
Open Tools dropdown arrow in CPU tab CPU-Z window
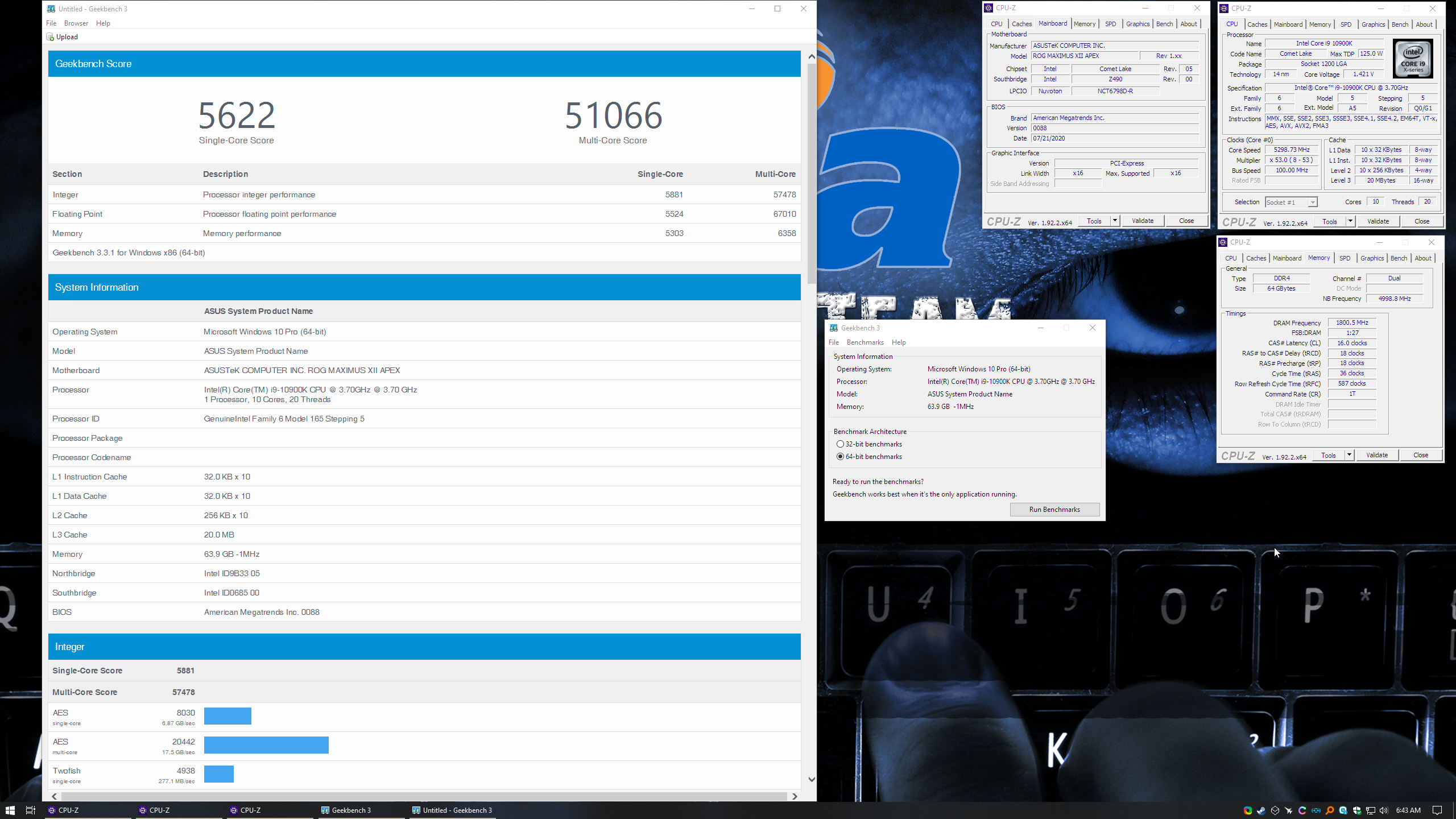(x=1350, y=221)
